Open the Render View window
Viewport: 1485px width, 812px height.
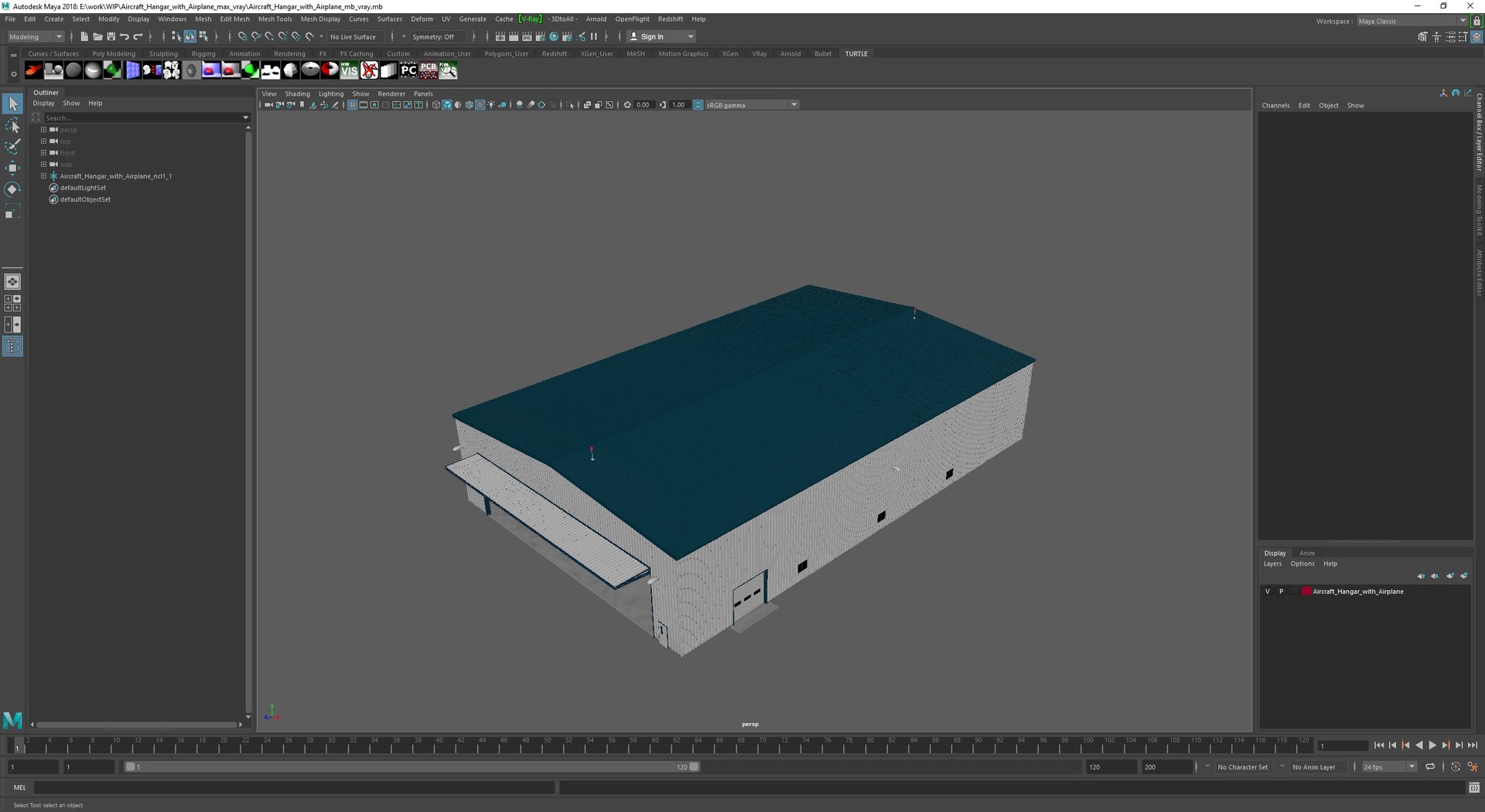point(500,36)
